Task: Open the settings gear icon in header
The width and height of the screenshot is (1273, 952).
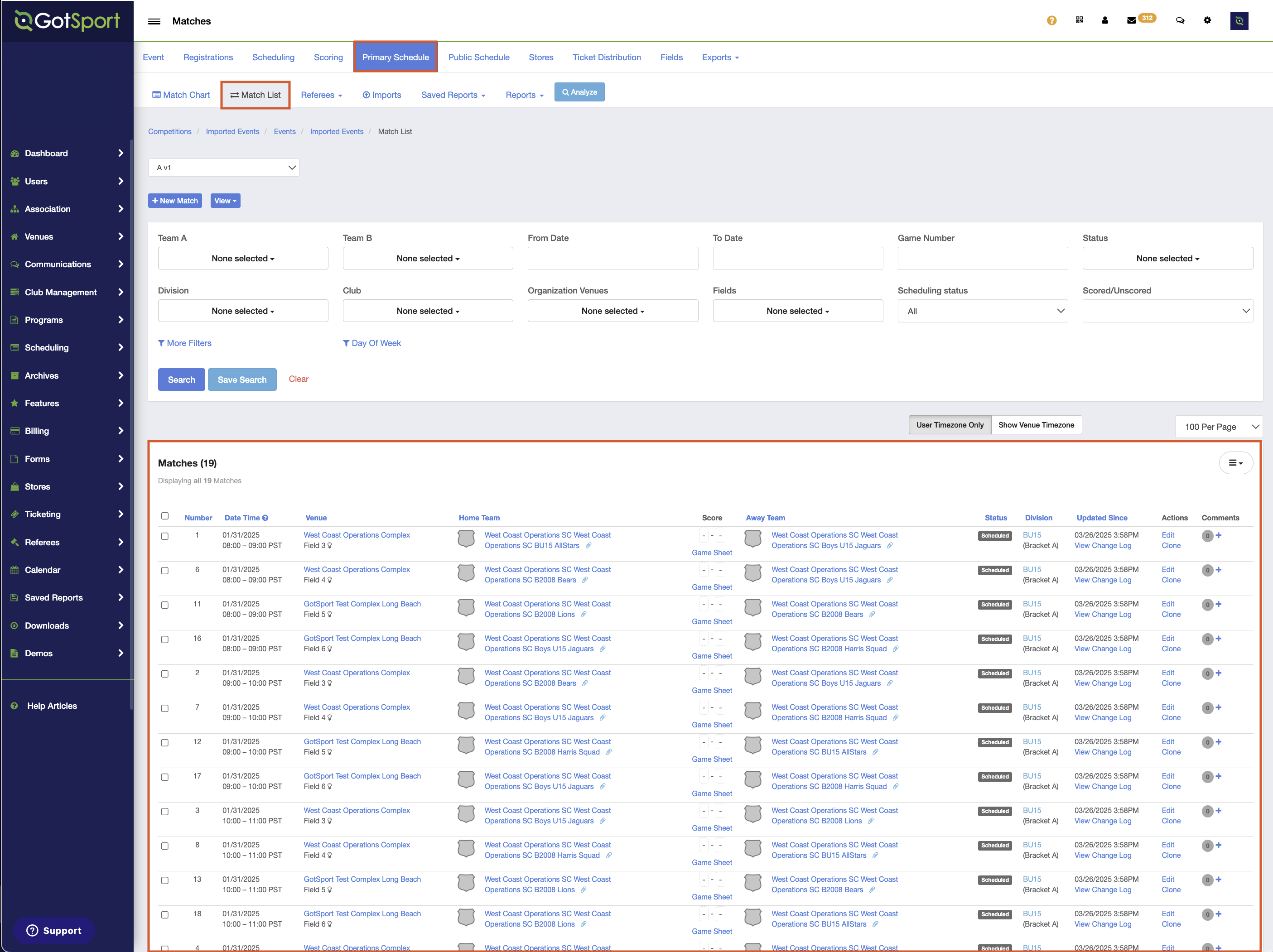Action: (1207, 20)
